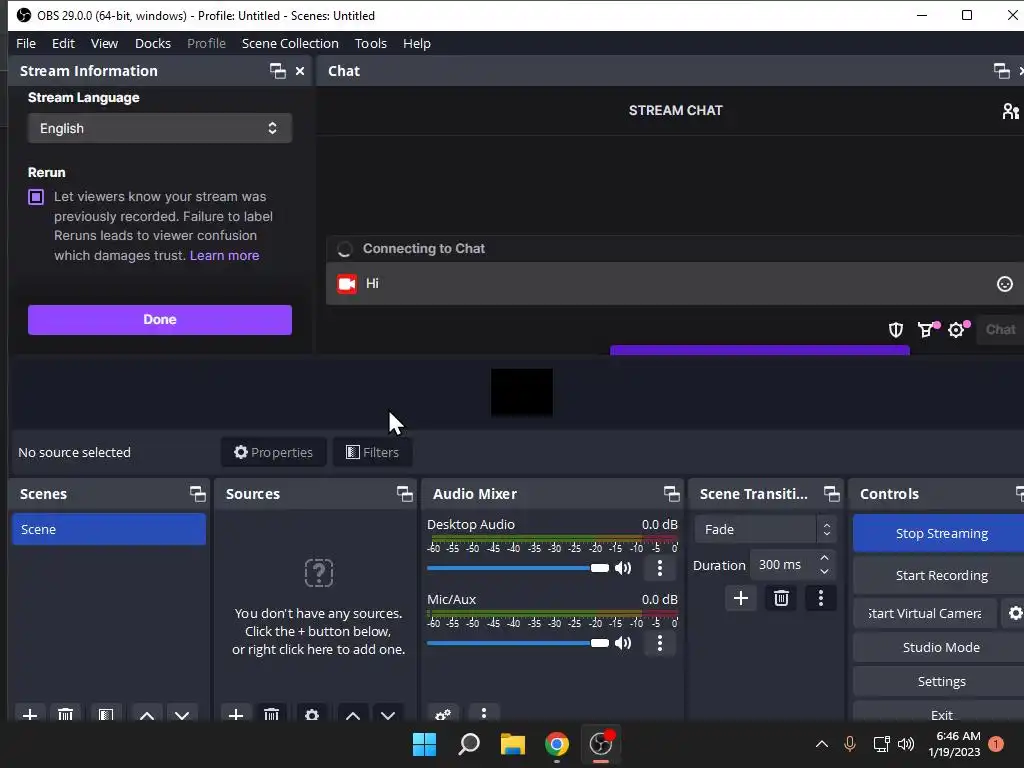Open the File menu
The height and width of the screenshot is (768, 1024).
(26, 43)
